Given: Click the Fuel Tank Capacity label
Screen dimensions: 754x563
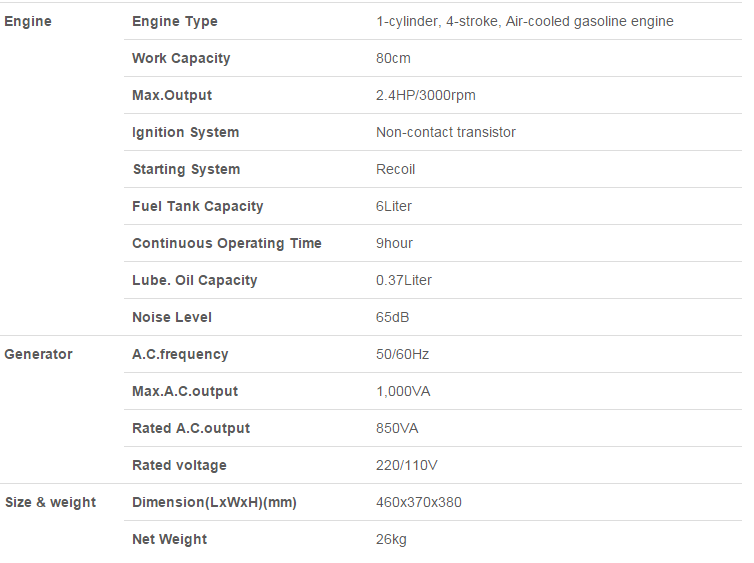Looking at the screenshot, I should (x=198, y=207).
